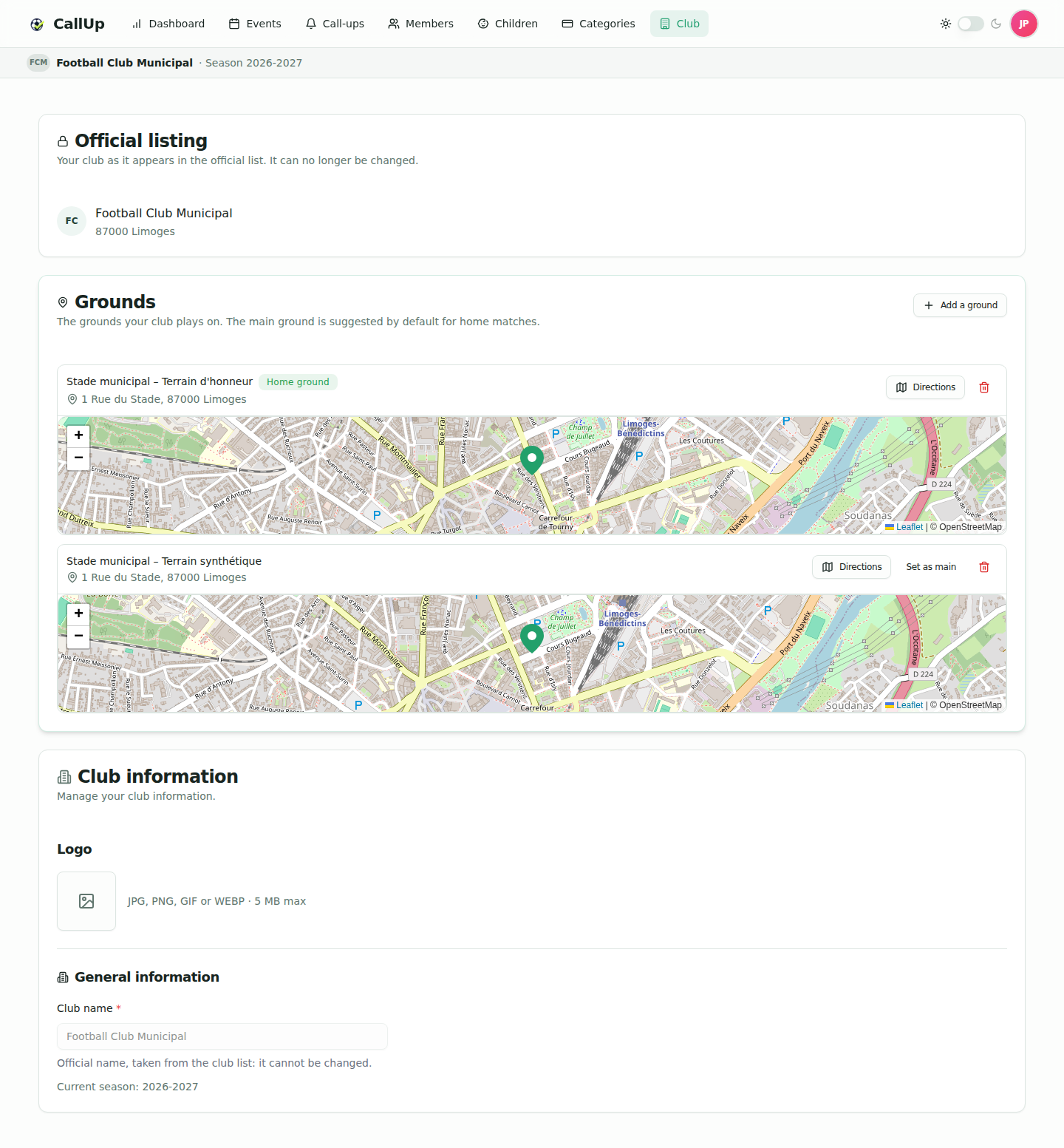Click the CallUp soccer ball logo
Image resolution: width=1064 pixels, height=1148 pixels.
37,24
